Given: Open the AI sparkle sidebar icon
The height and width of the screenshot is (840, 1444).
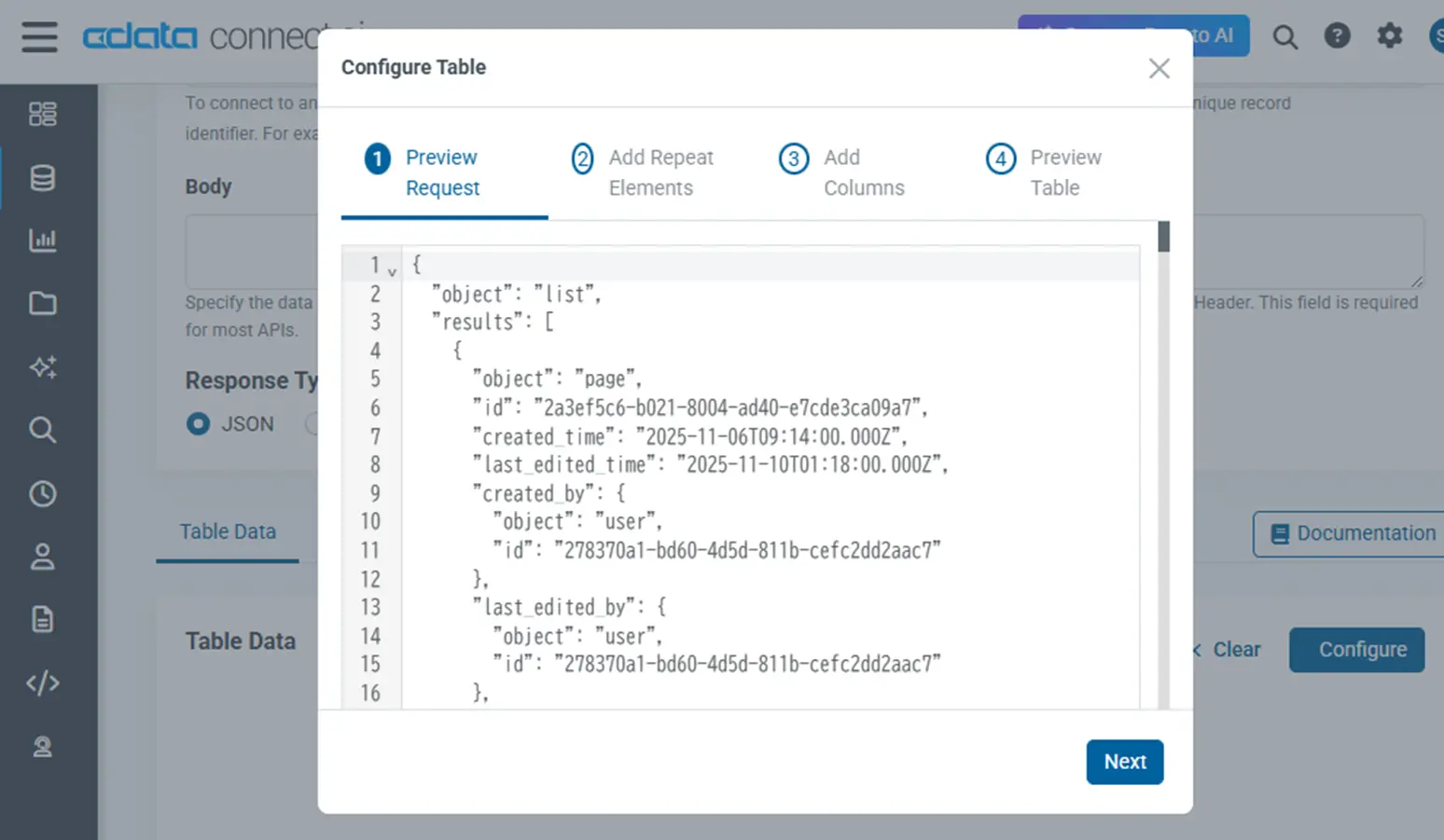Looking at the screenshot, I should pyautogui.click(x=43, y=366).
